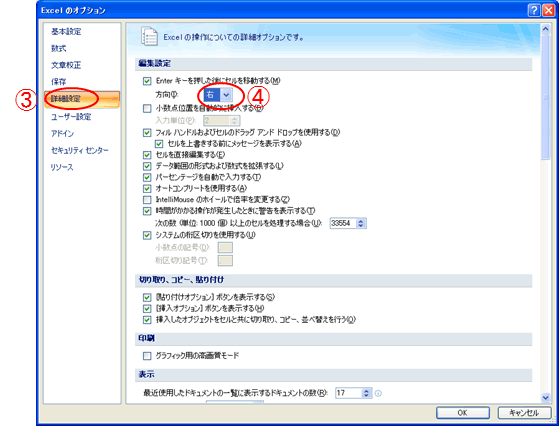Screen dimensions: 559x426
Task: Click the scrollbar up arrow
Action: pyautogui.click(x=545, y=29)
